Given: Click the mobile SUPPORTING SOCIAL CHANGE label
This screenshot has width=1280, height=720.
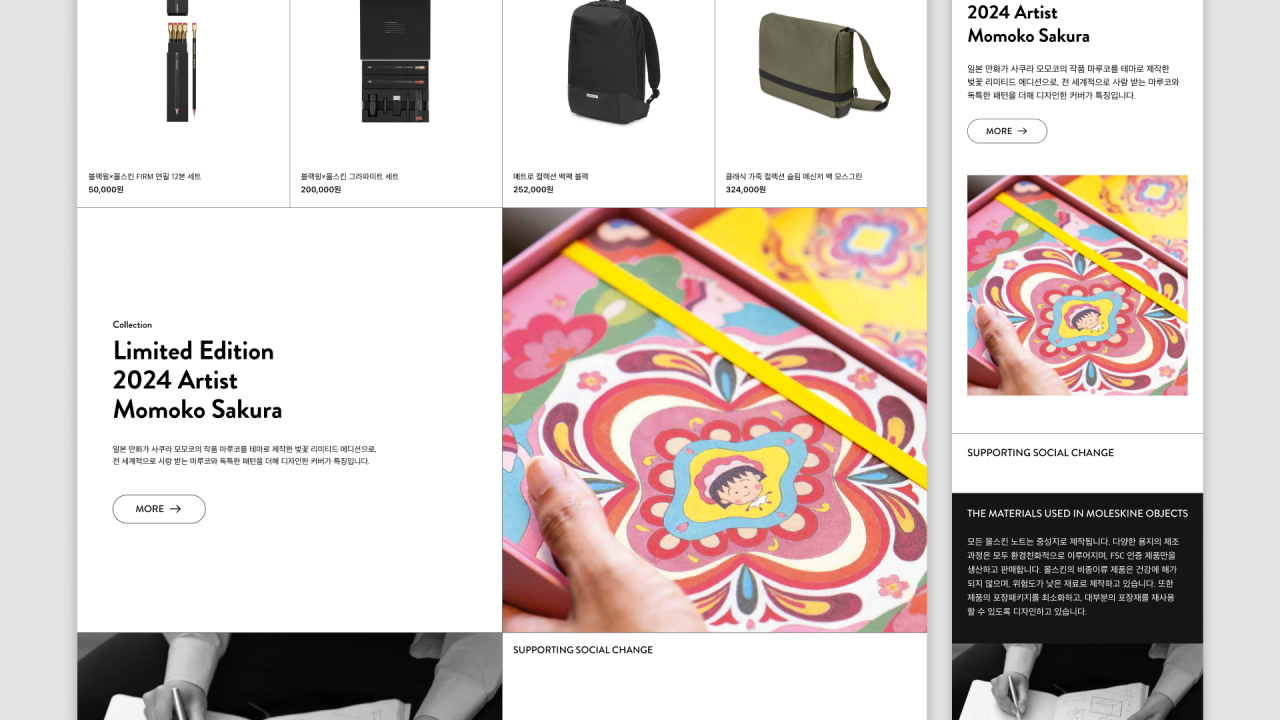Looking at the screenshot, I should tap(1040, 453).
